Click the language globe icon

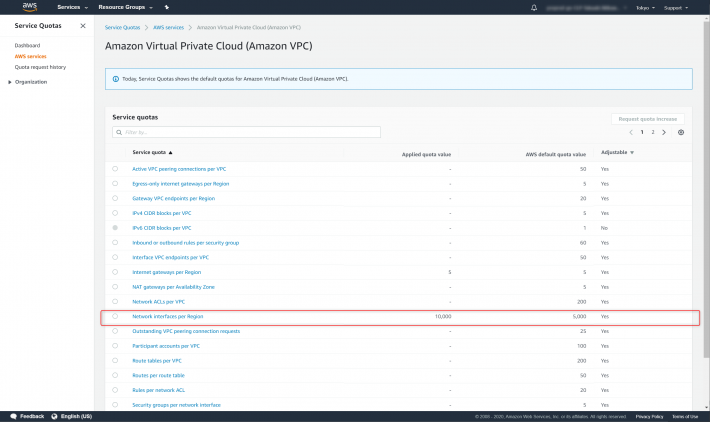[x=54, y=416]
